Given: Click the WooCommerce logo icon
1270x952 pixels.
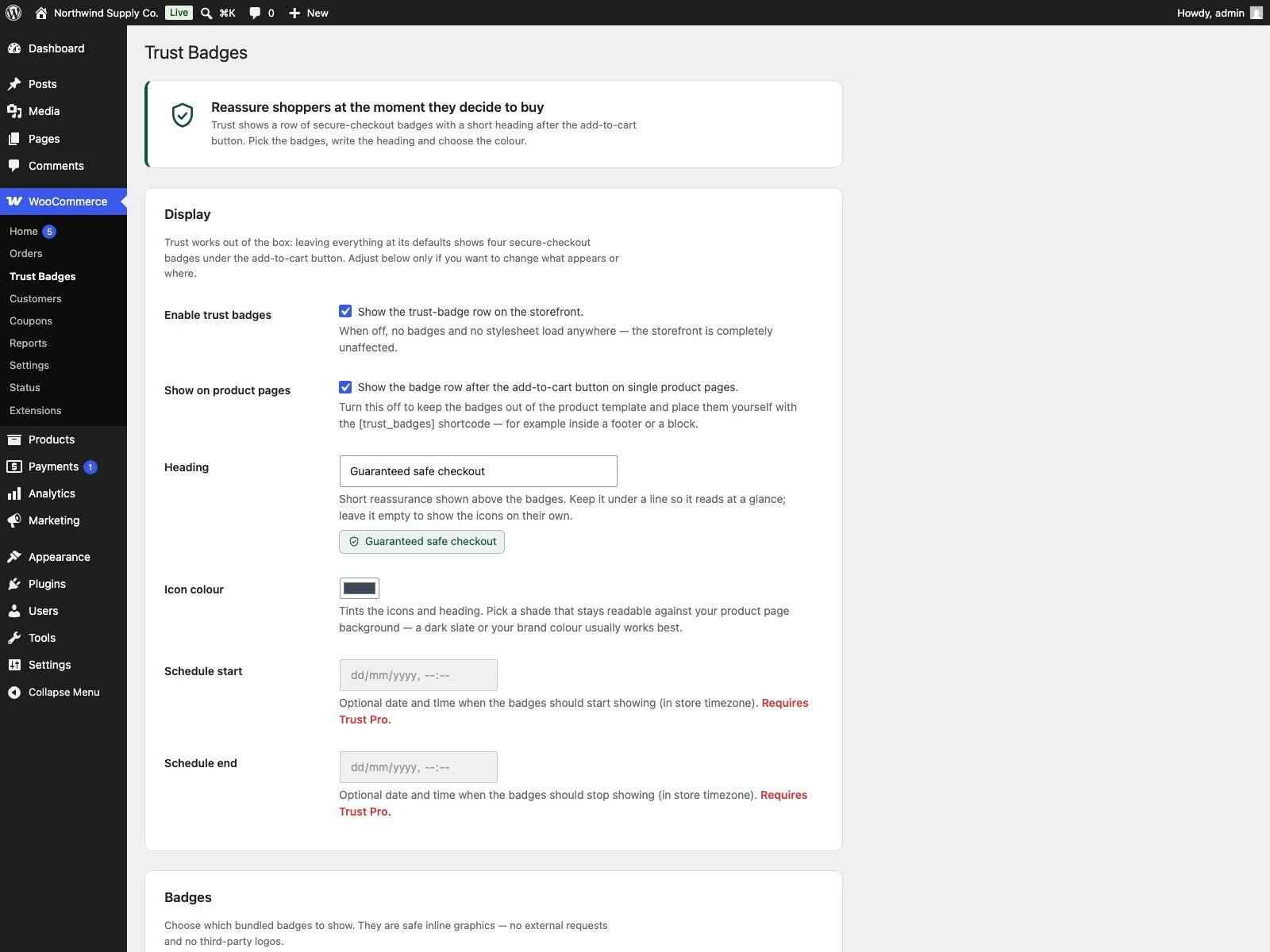Looking at the screenshot, I should pyautogui.click(x=14, y=202).
